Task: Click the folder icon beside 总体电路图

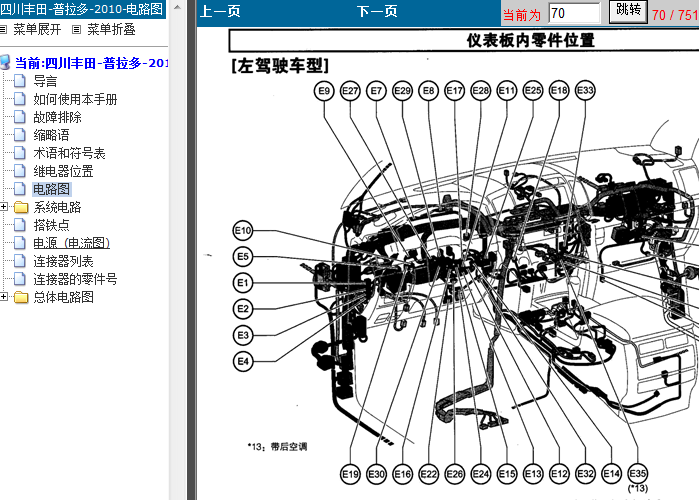Action: (21, 297)
